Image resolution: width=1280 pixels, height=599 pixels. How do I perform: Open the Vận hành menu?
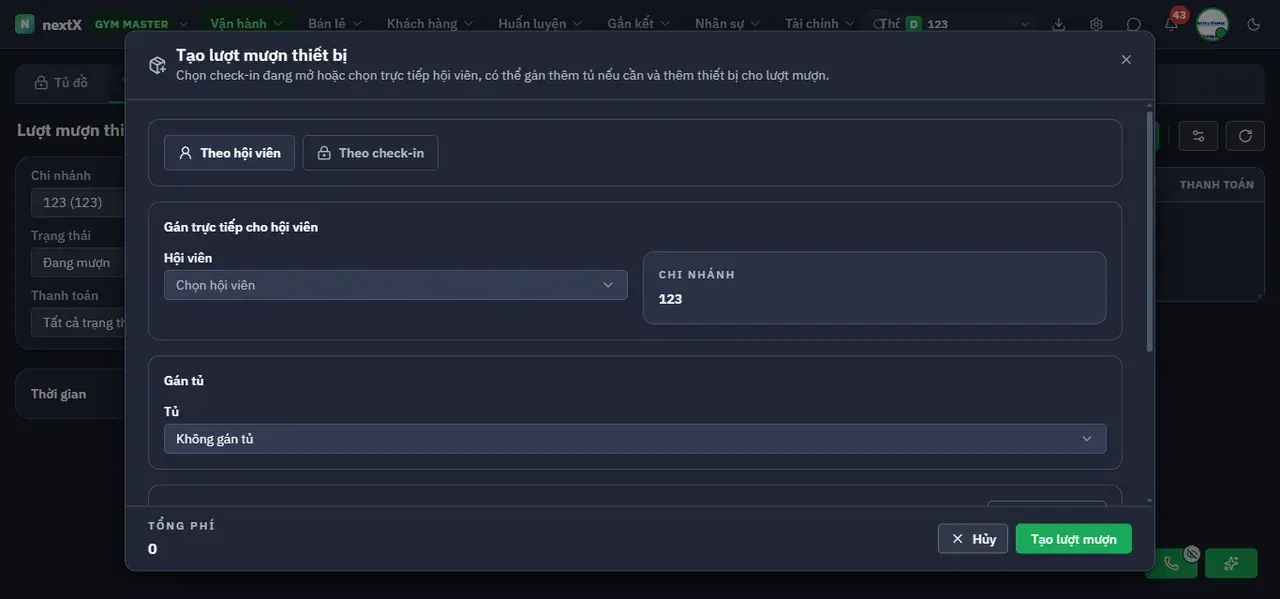pos(246,24)
